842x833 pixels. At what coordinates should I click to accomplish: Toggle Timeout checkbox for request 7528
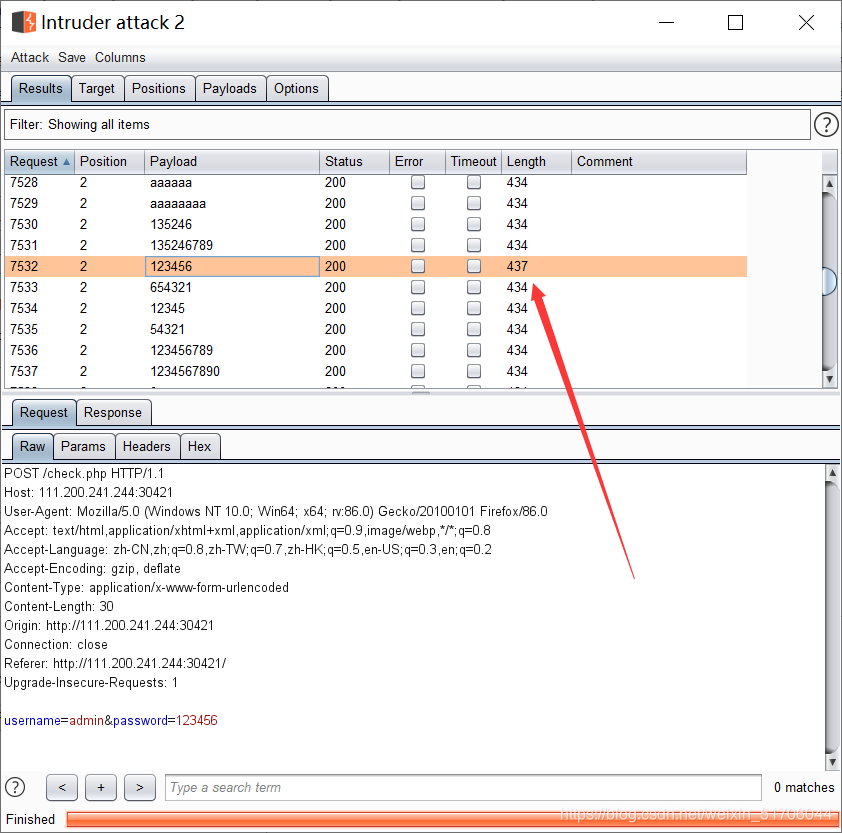pyautogui.click(x=474, y=183)
